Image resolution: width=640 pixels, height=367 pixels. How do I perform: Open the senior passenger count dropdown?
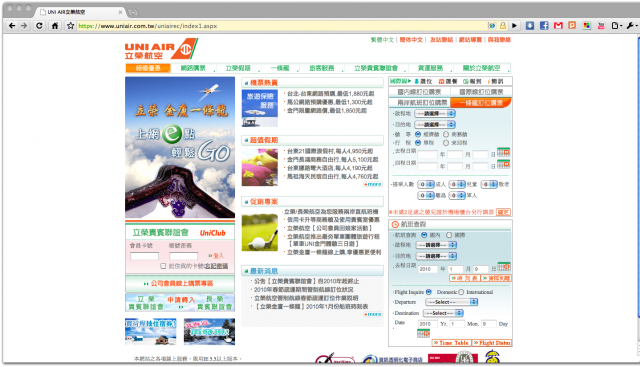click(x=489, y=185)
